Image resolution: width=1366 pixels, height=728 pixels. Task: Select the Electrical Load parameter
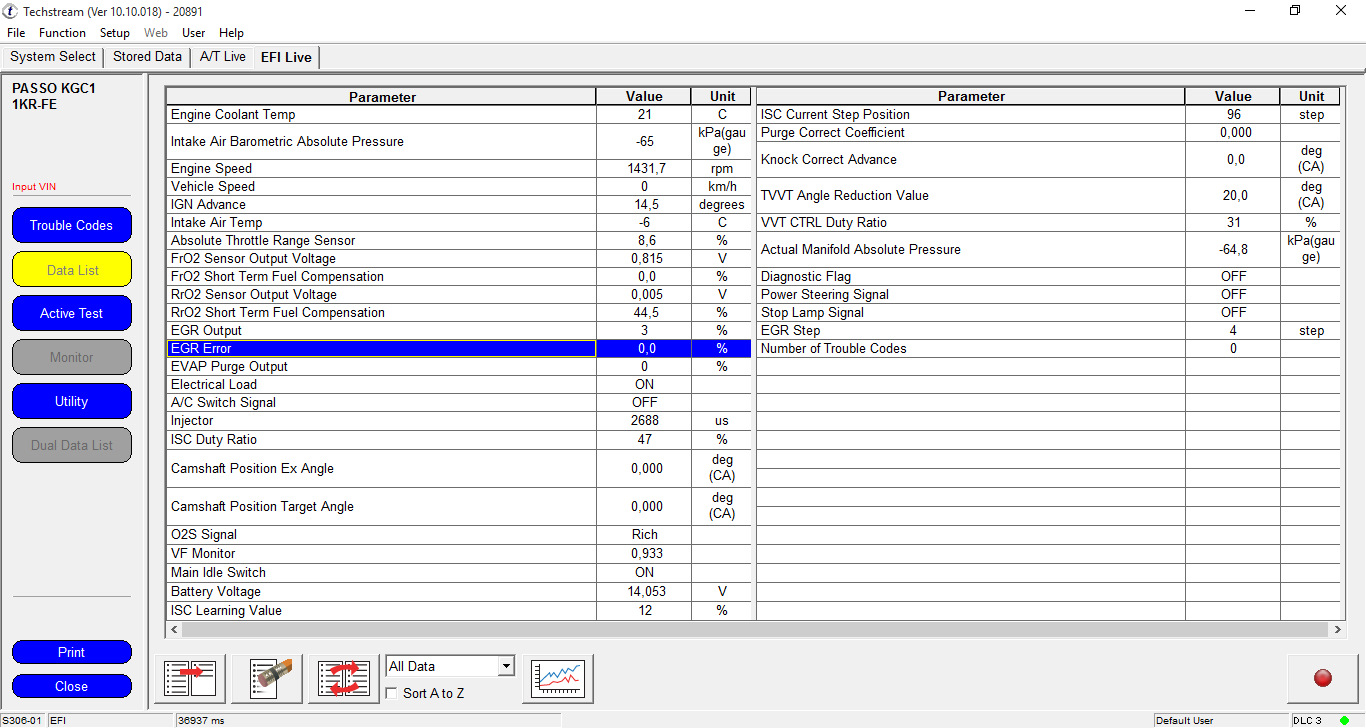[458, 385]
